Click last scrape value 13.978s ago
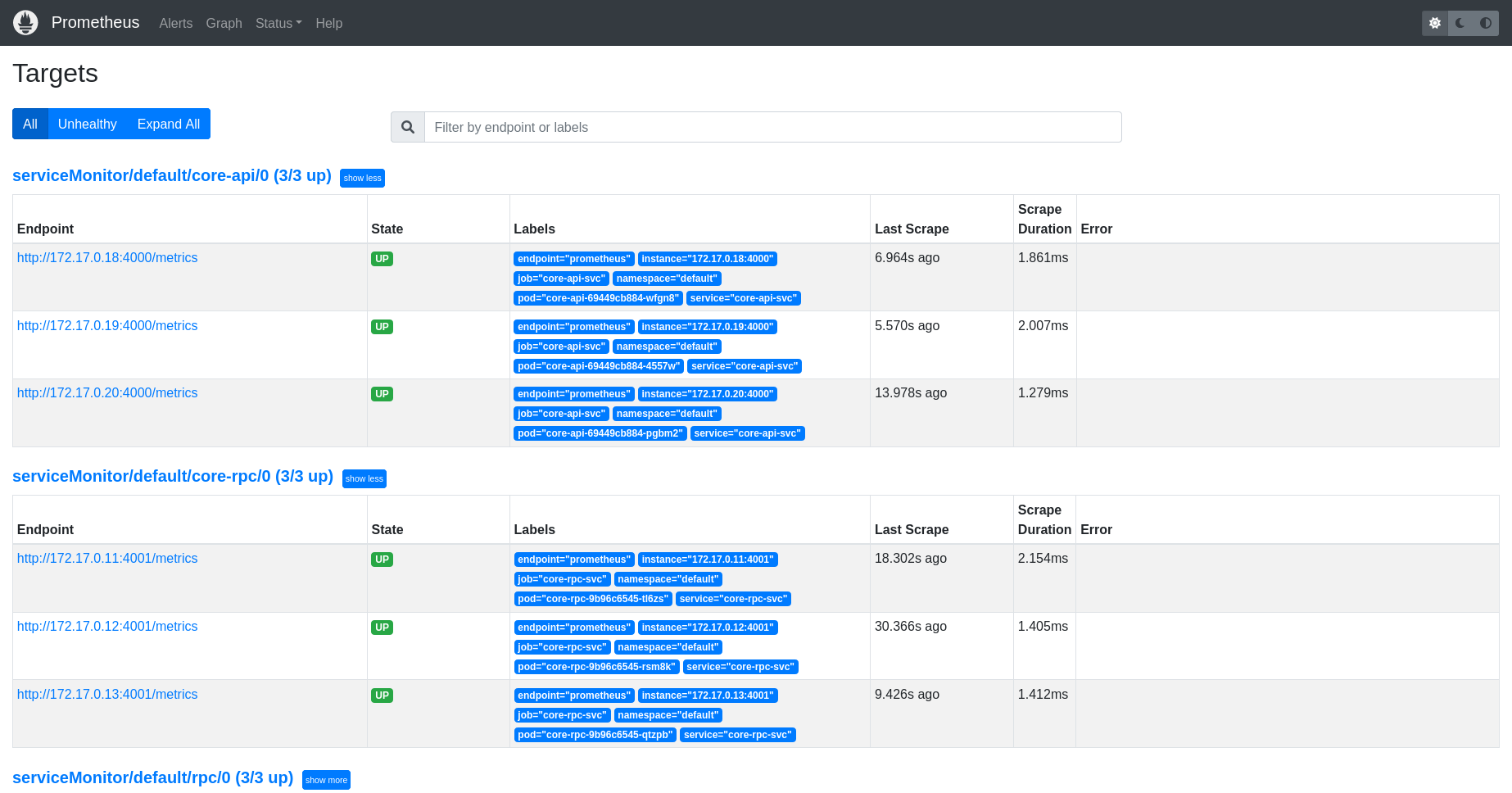1512x793 pixels. click(911, 392)
